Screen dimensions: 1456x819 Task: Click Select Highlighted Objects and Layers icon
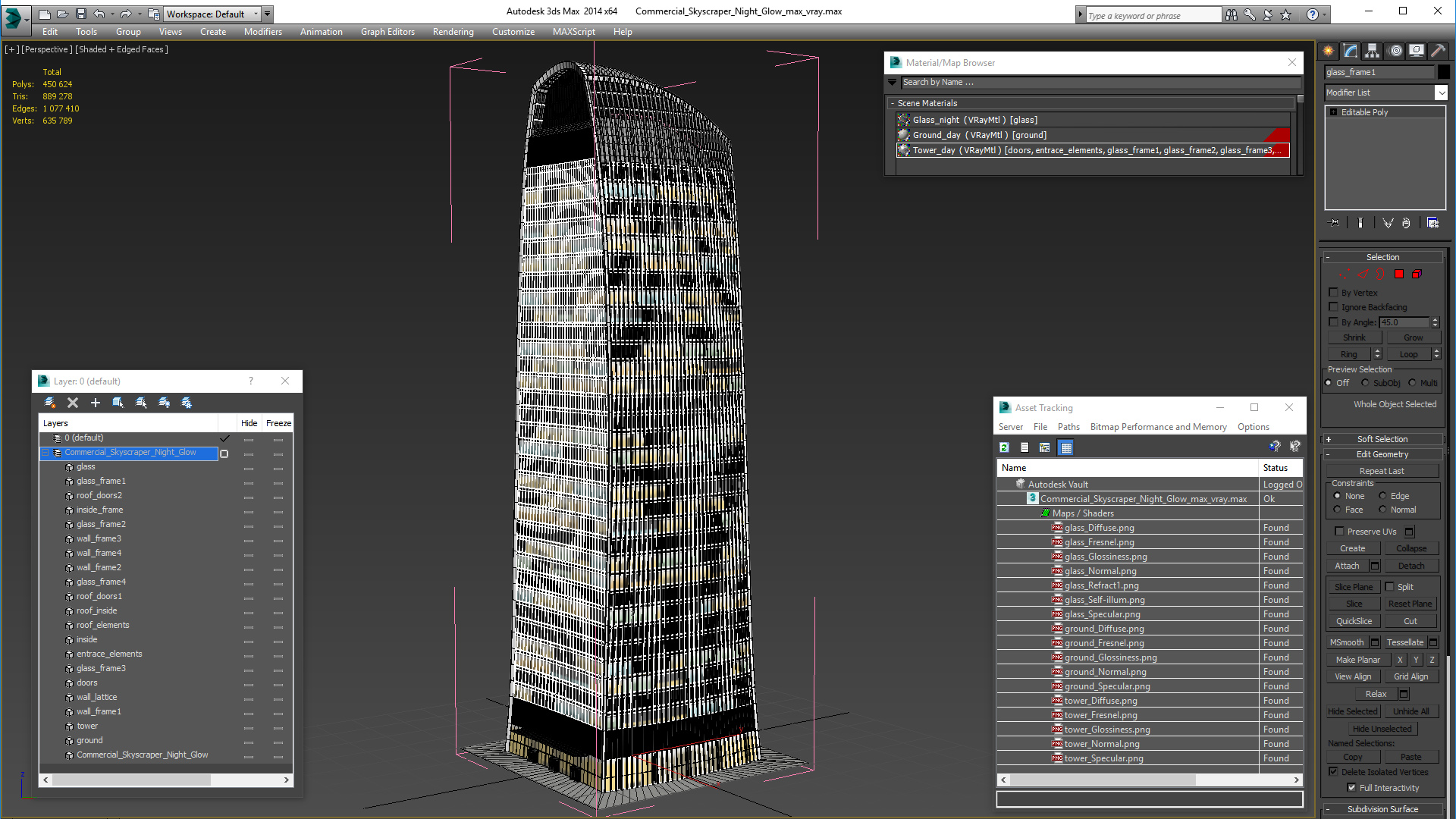coord(118,403)
